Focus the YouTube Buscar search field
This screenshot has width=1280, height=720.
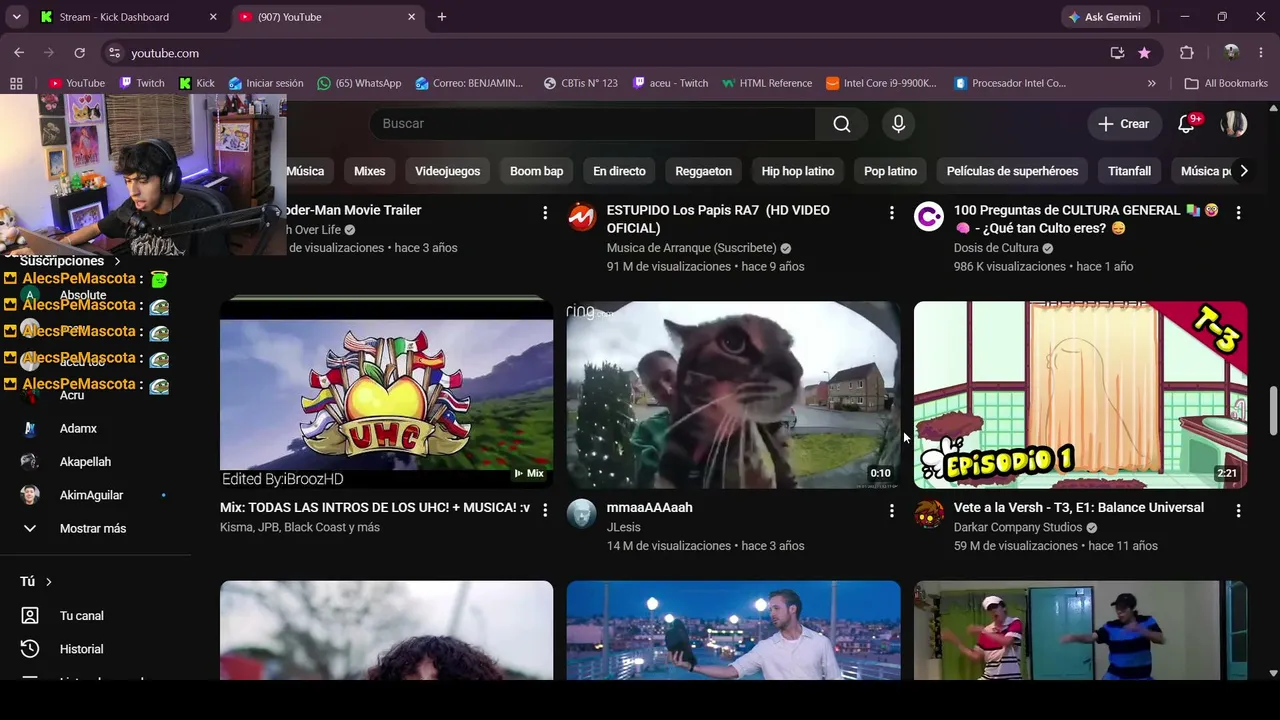click(593, 124)
